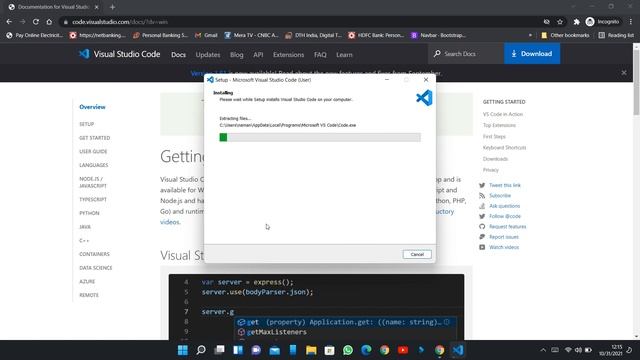Click the search magnifier icon in Search Docs
This screenshot has height=360, width=640.
tap(437, 53)
